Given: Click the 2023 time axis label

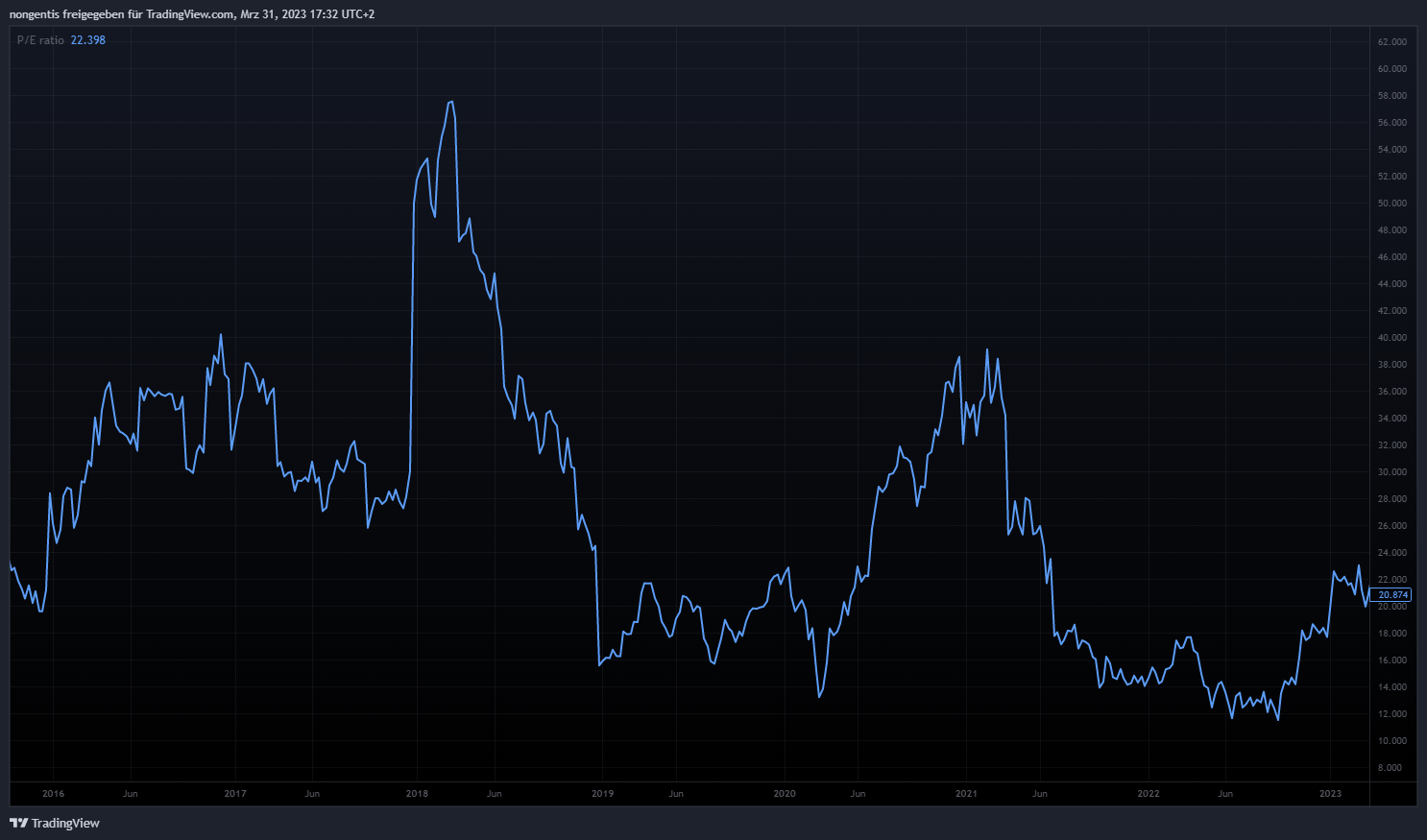Looking at the screenshot, I should click(x=1330, y=794).
